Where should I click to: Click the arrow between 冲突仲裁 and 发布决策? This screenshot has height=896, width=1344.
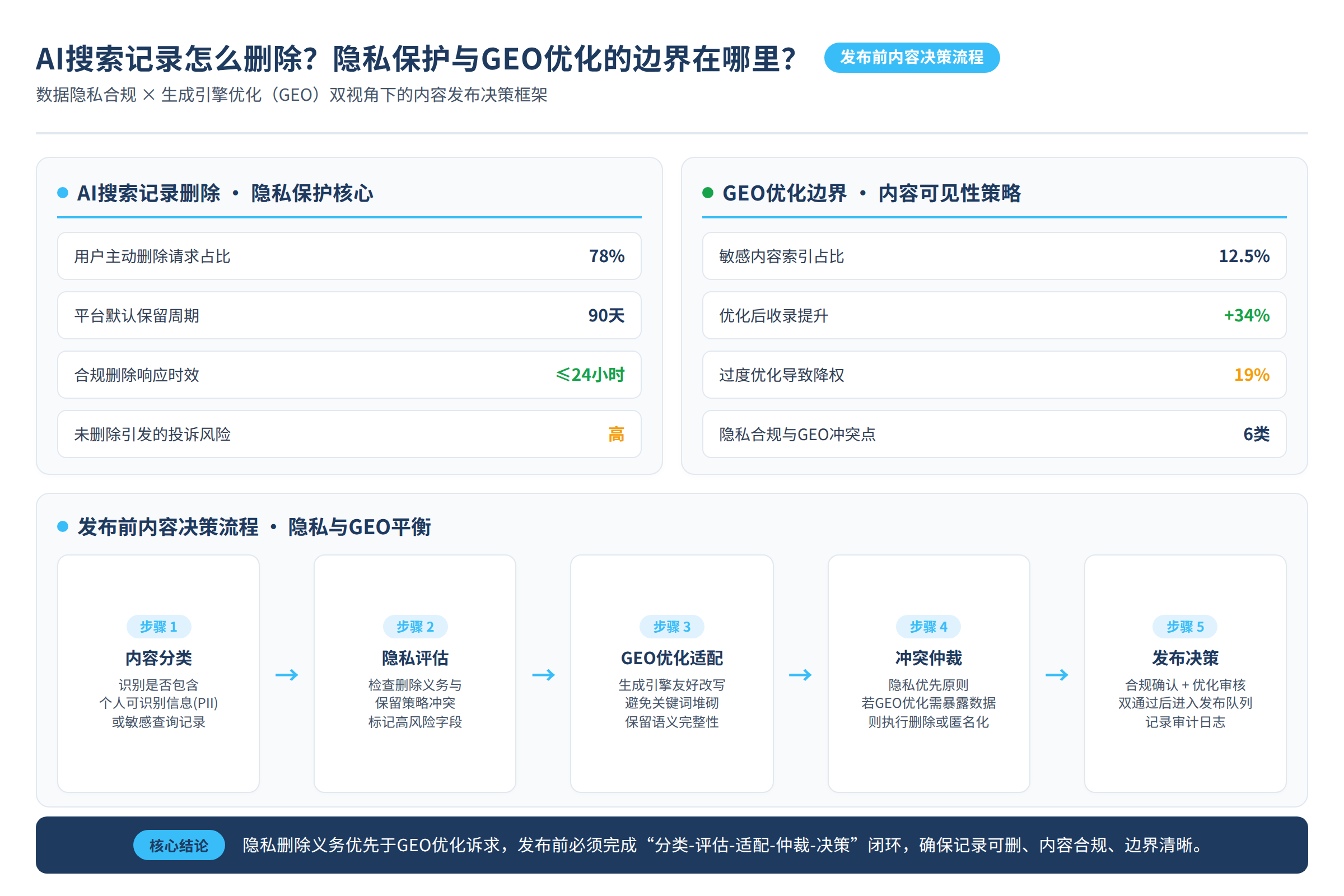tap(1057, 675)
